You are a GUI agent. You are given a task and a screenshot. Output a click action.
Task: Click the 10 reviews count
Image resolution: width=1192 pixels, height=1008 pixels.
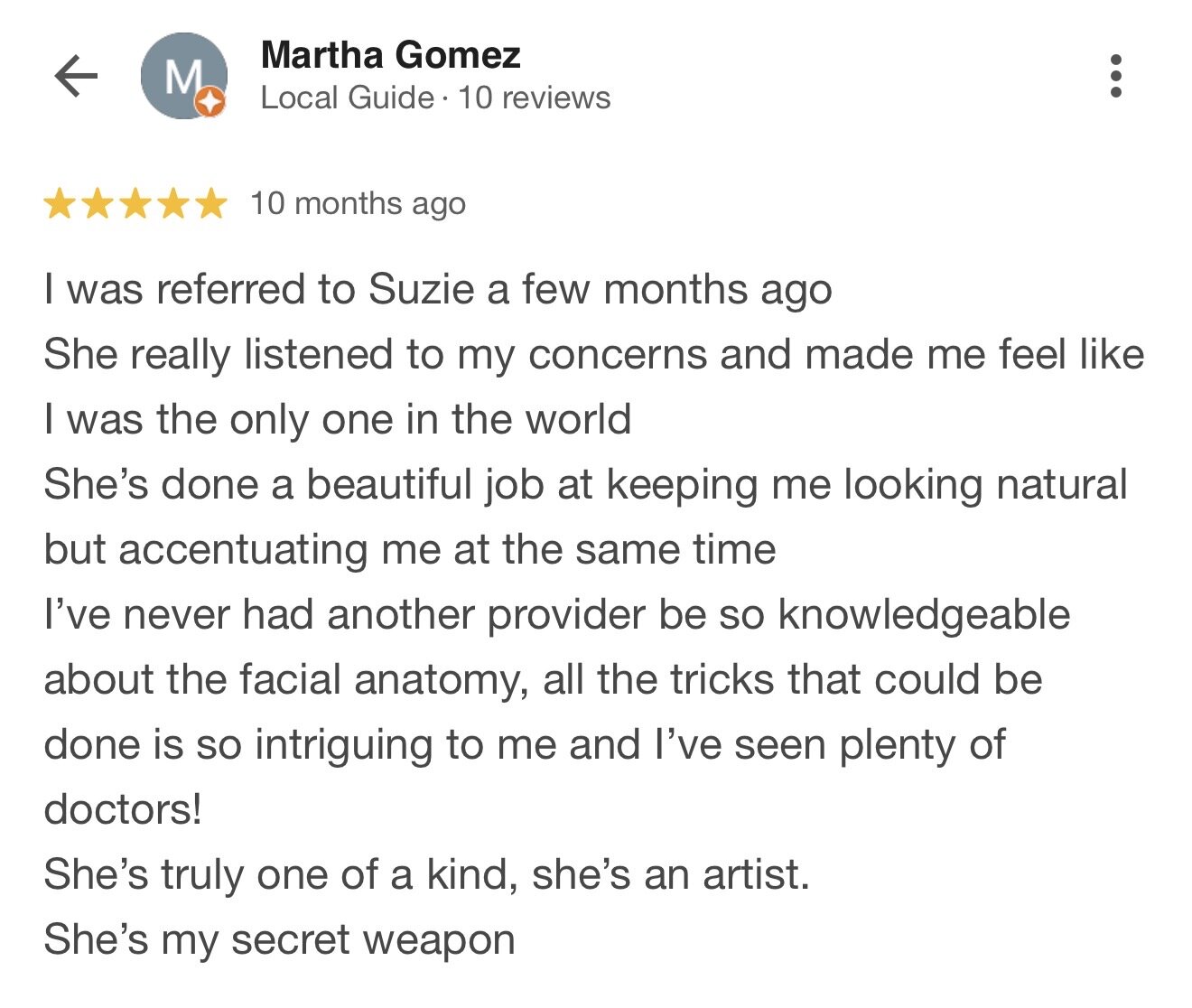click(x=534, y=98)
